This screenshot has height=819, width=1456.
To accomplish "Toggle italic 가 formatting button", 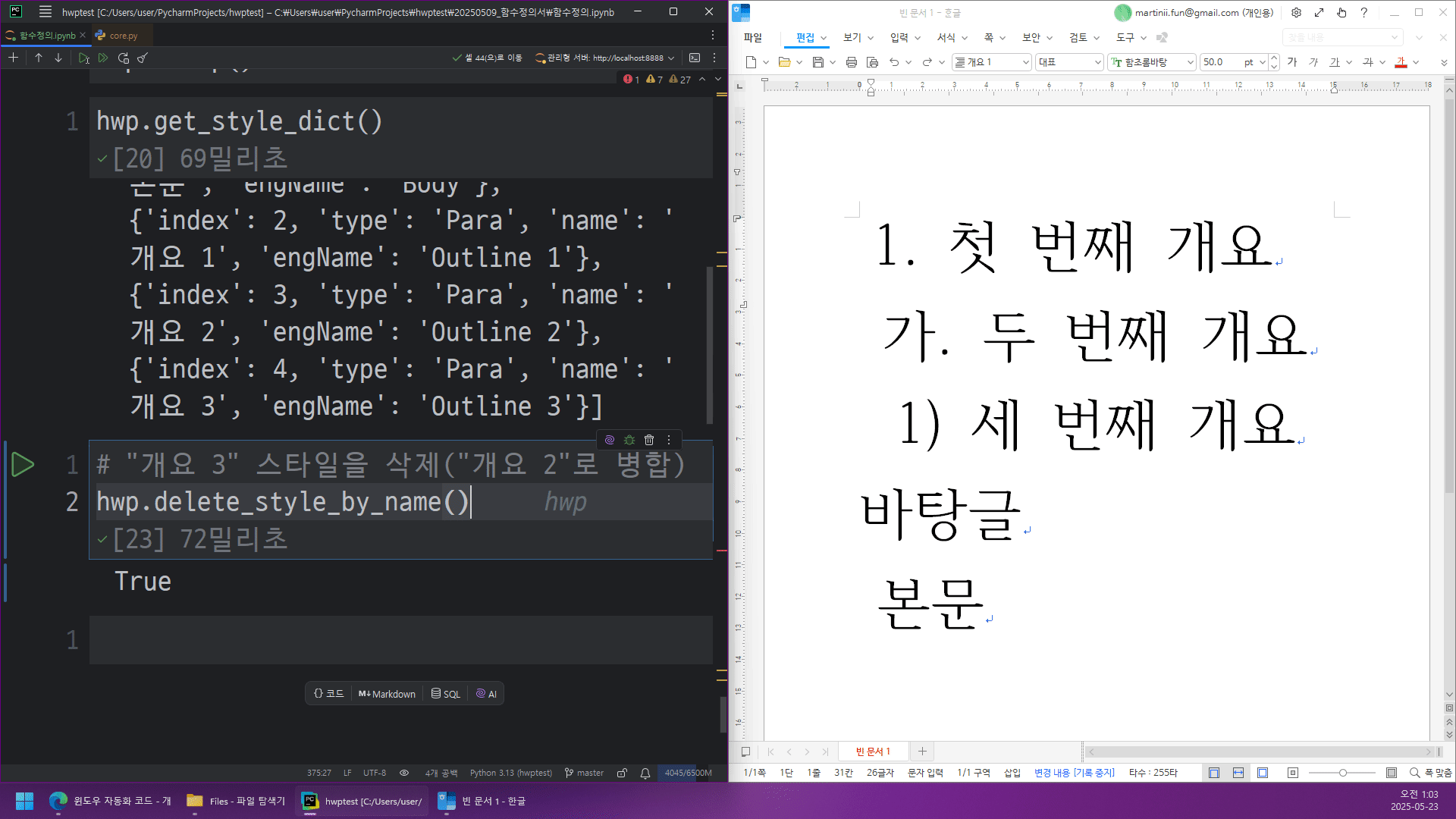I will tap(1313, 62).
